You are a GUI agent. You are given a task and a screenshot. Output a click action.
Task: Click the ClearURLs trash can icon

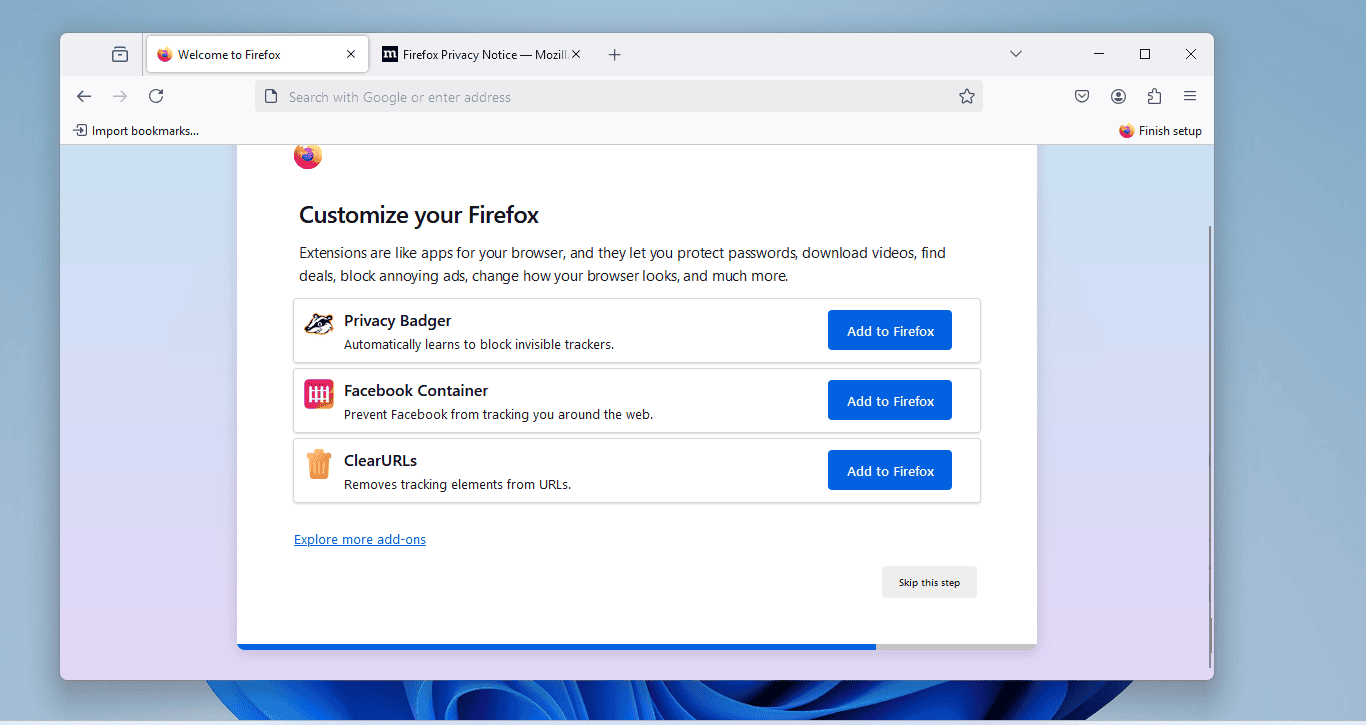click(319, 464)
